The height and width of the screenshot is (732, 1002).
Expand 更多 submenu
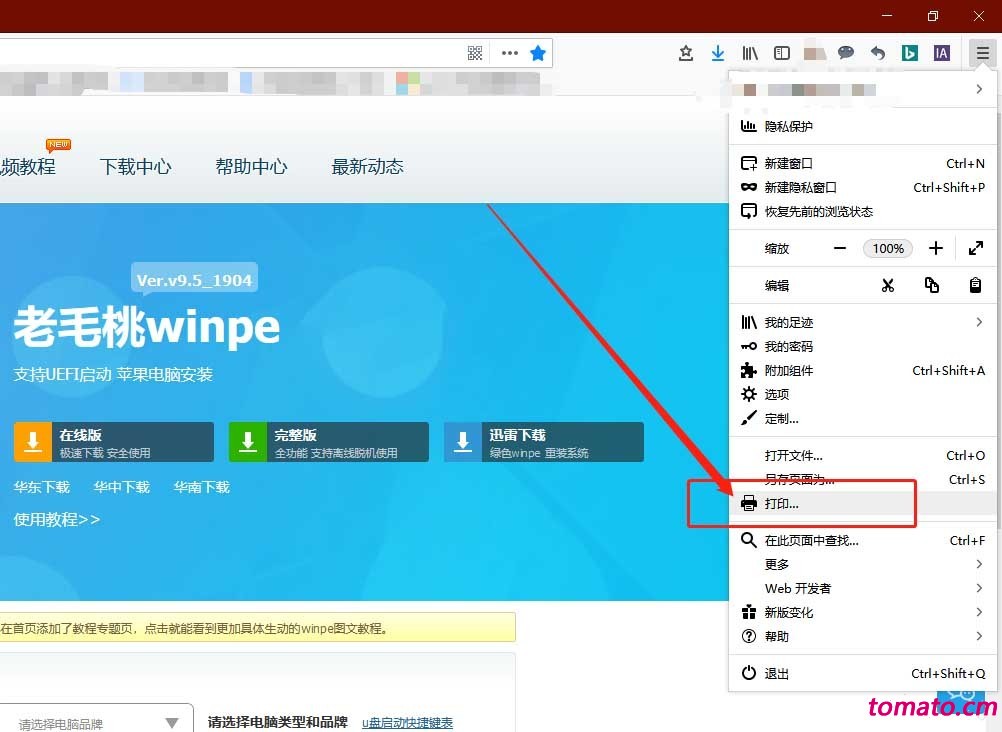click(861, 565)
